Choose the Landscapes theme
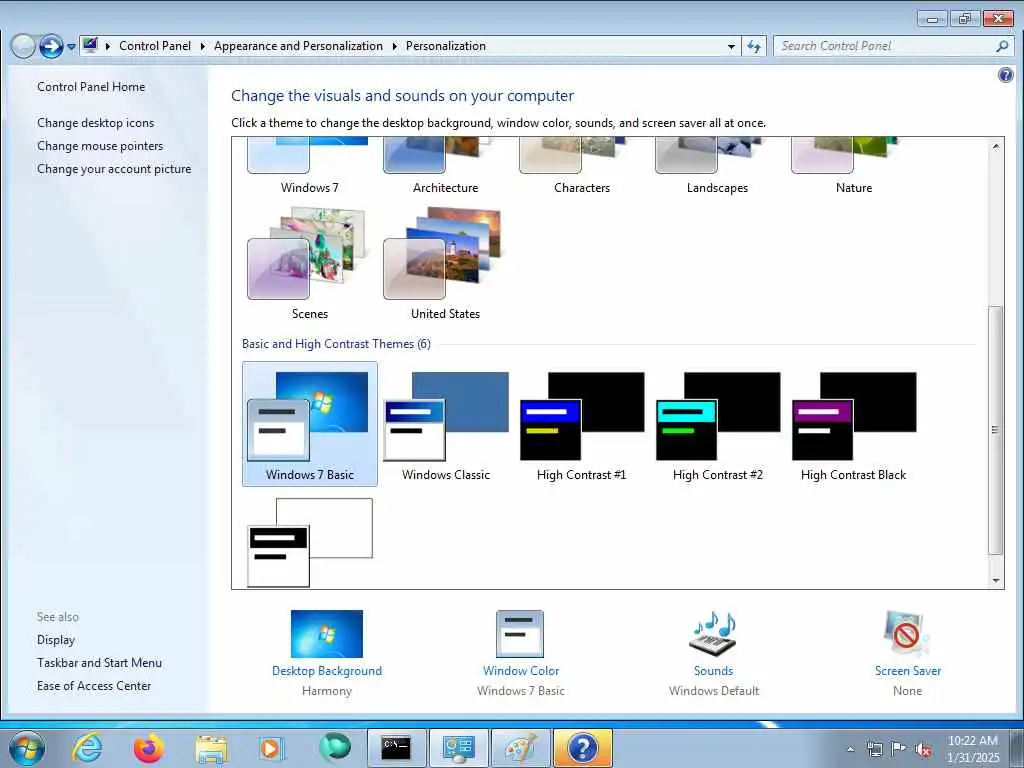 pyautogui.click(x=718, y=167)
